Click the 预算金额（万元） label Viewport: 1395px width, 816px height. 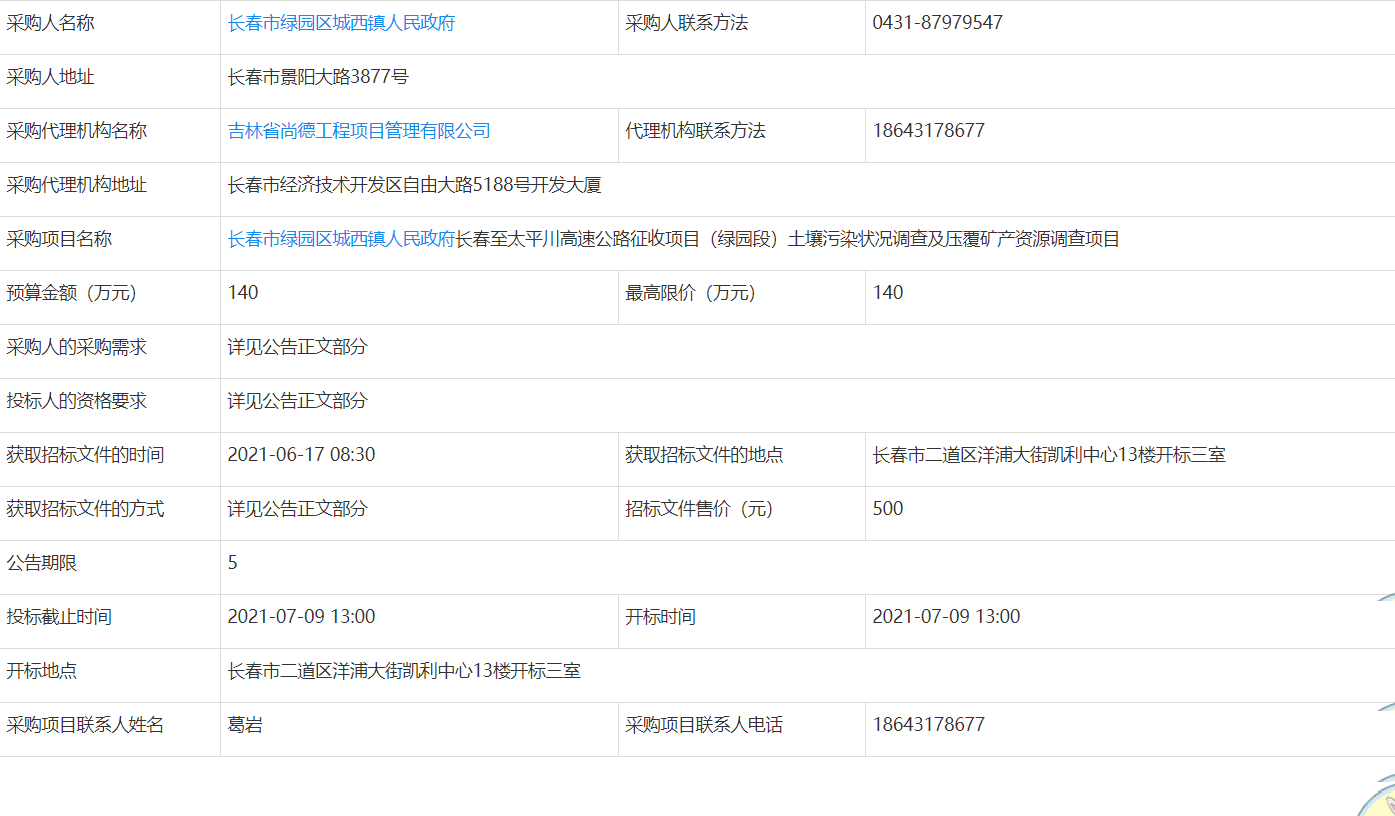click(x=71, y=293)
